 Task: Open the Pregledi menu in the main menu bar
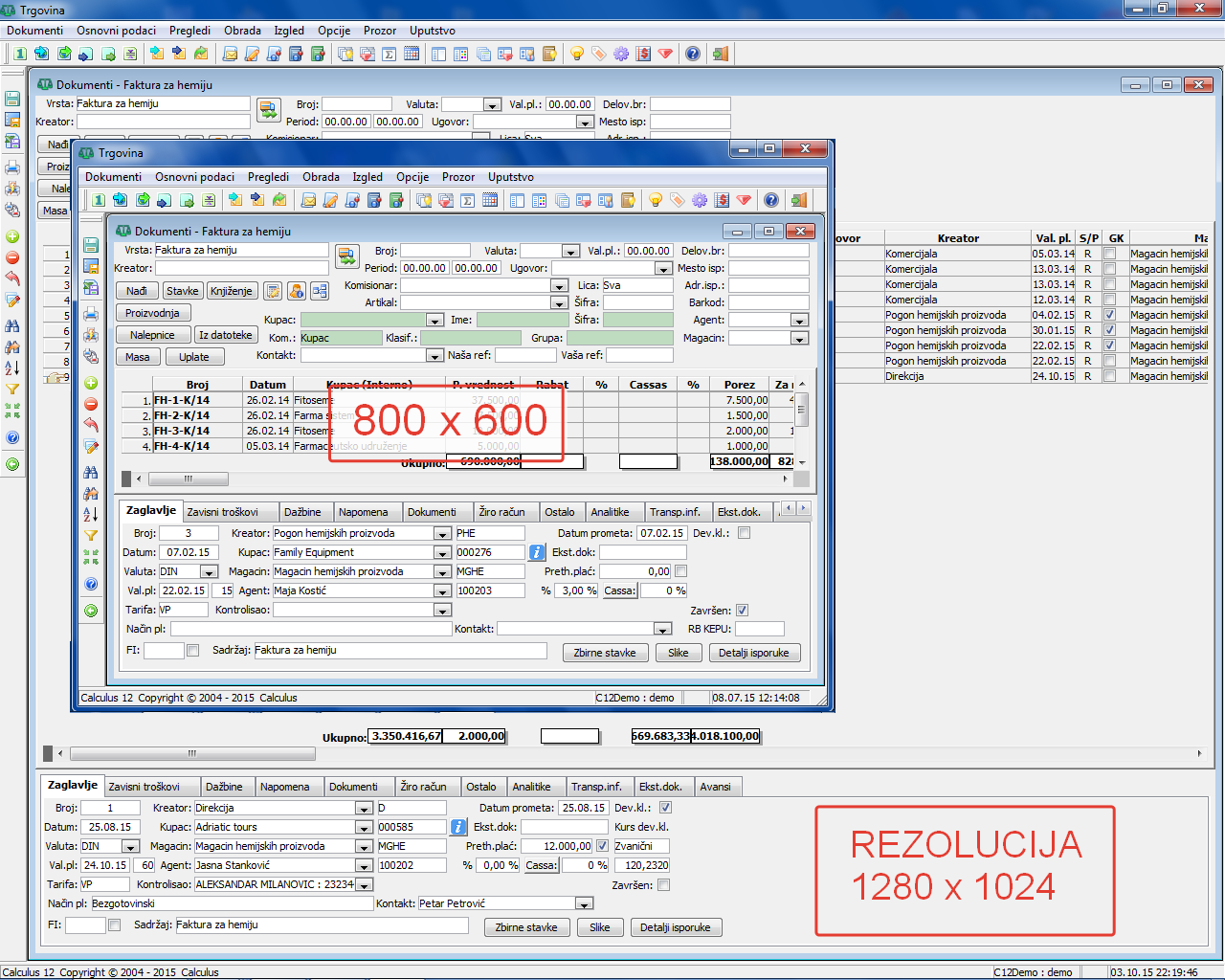click(x=189, y=31)
